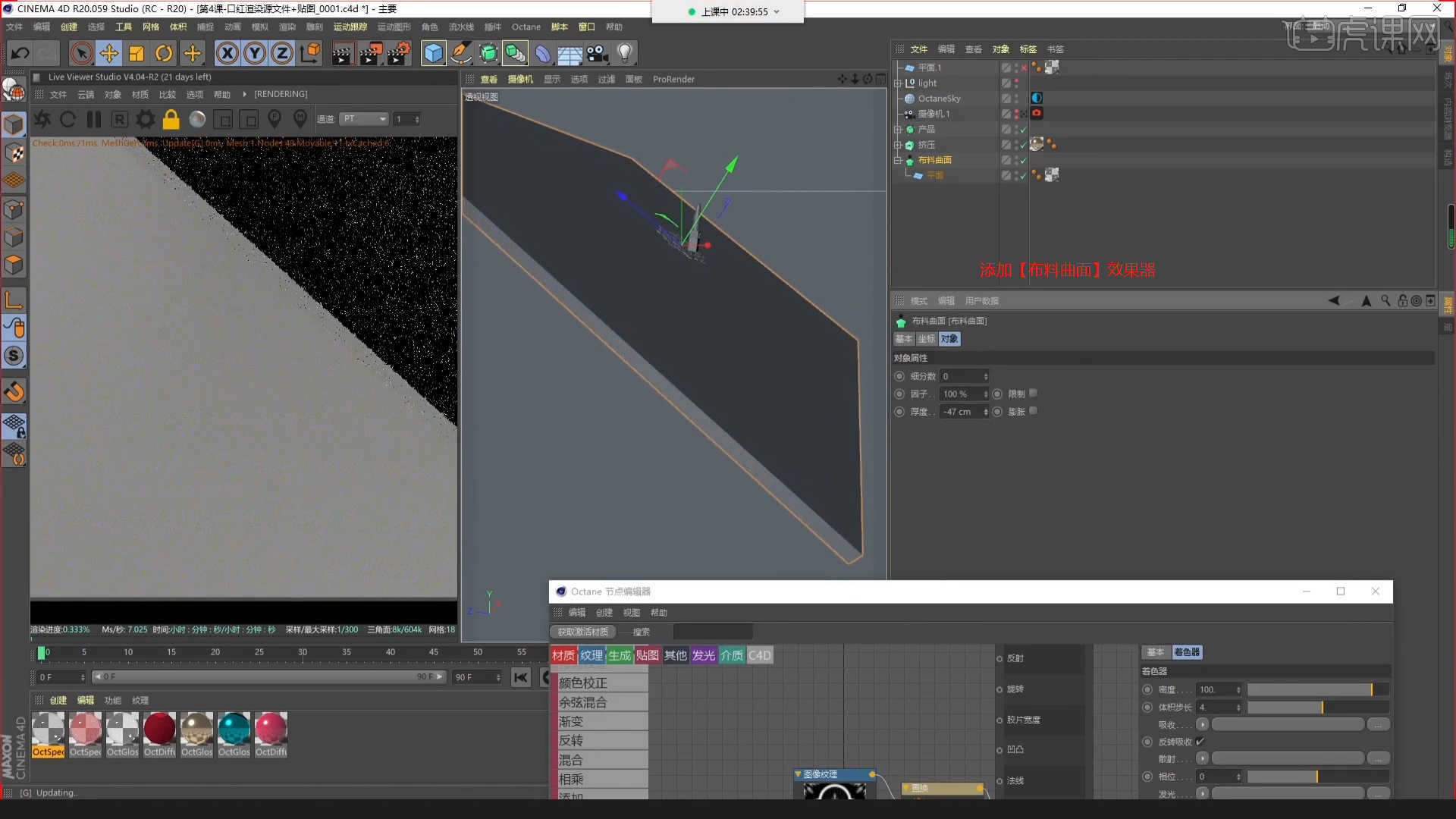Open viewport 摄像机 menu
This screenshot has height=819, width=1456.
tap(520, 79)
